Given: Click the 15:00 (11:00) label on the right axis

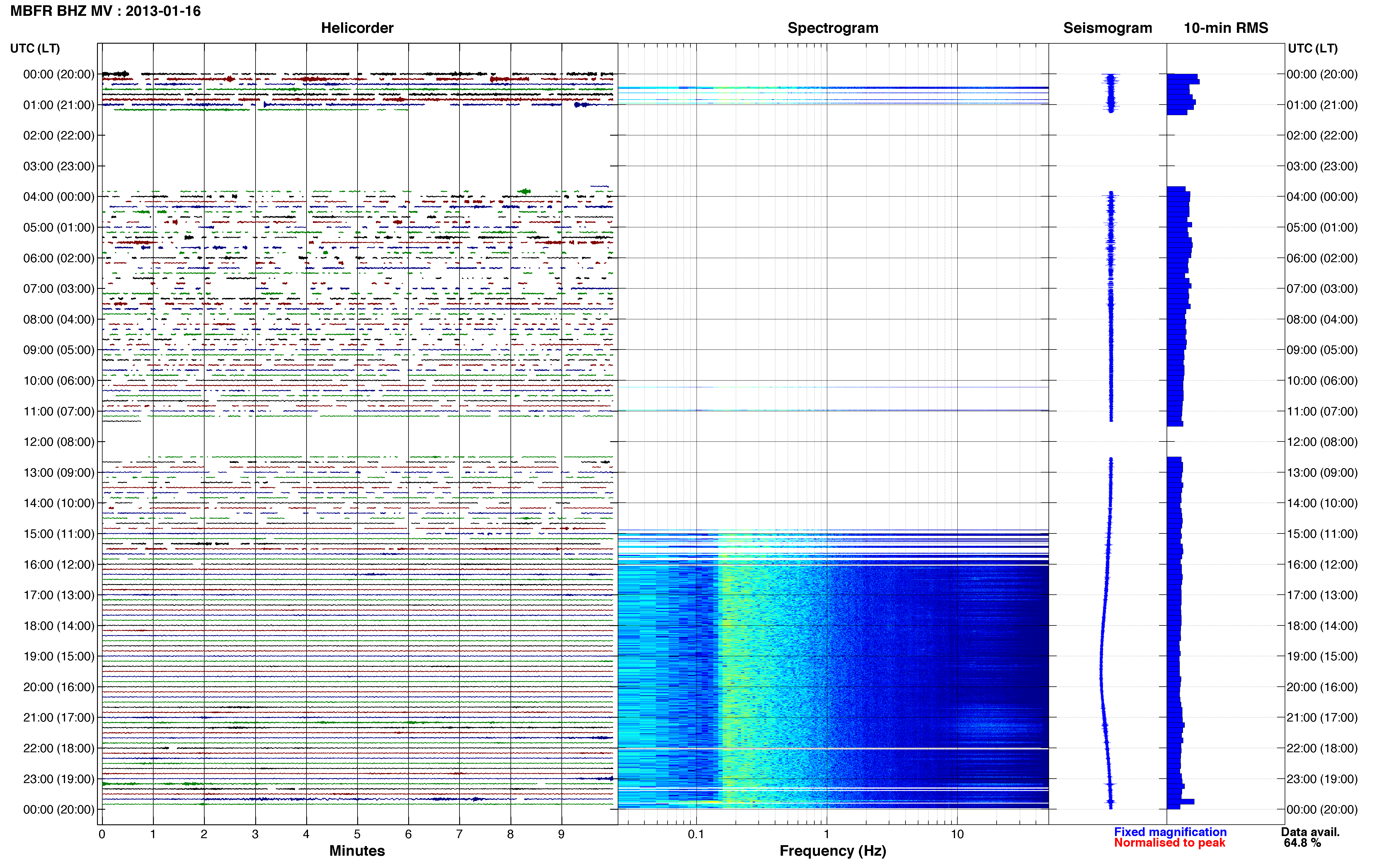Looking at the screenshot, I should (1322, 534).
